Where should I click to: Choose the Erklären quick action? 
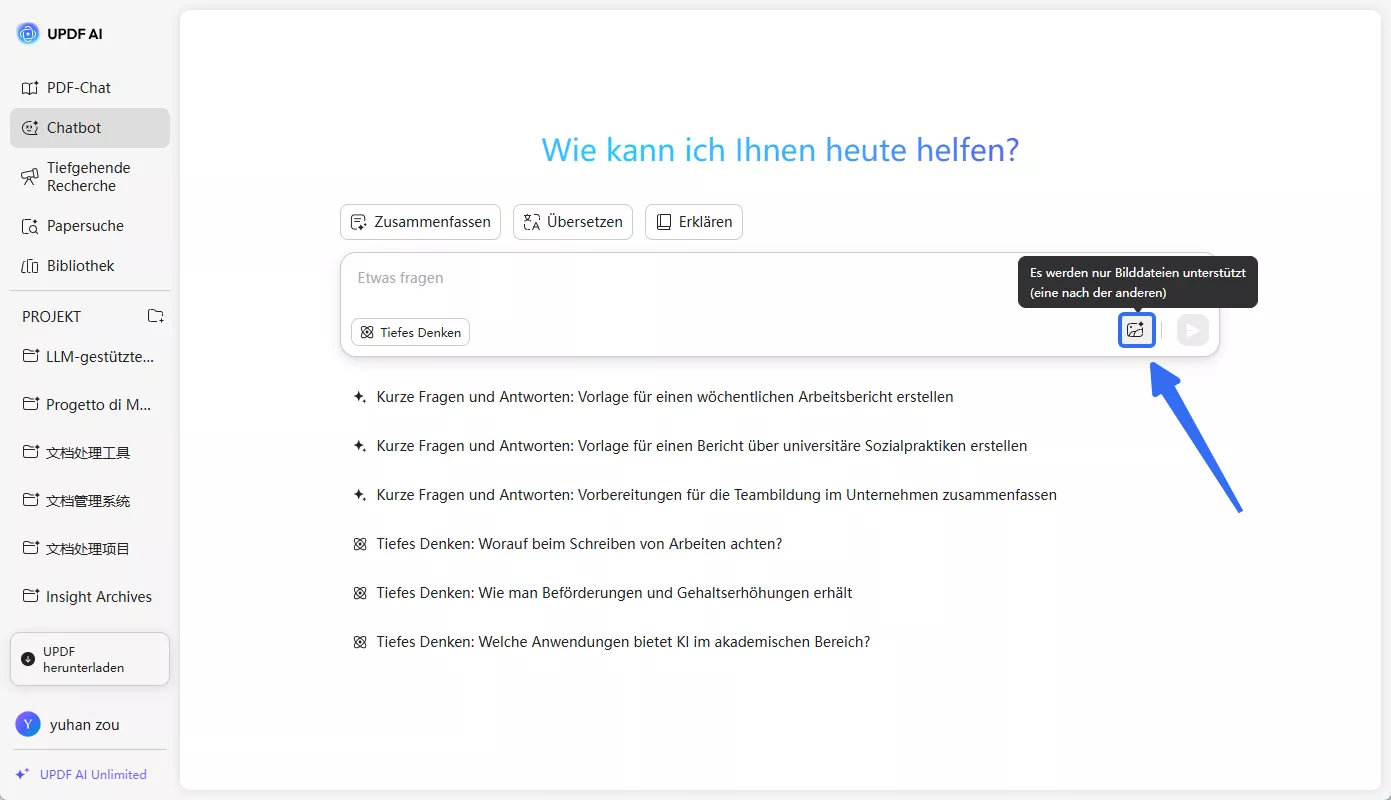694,222
